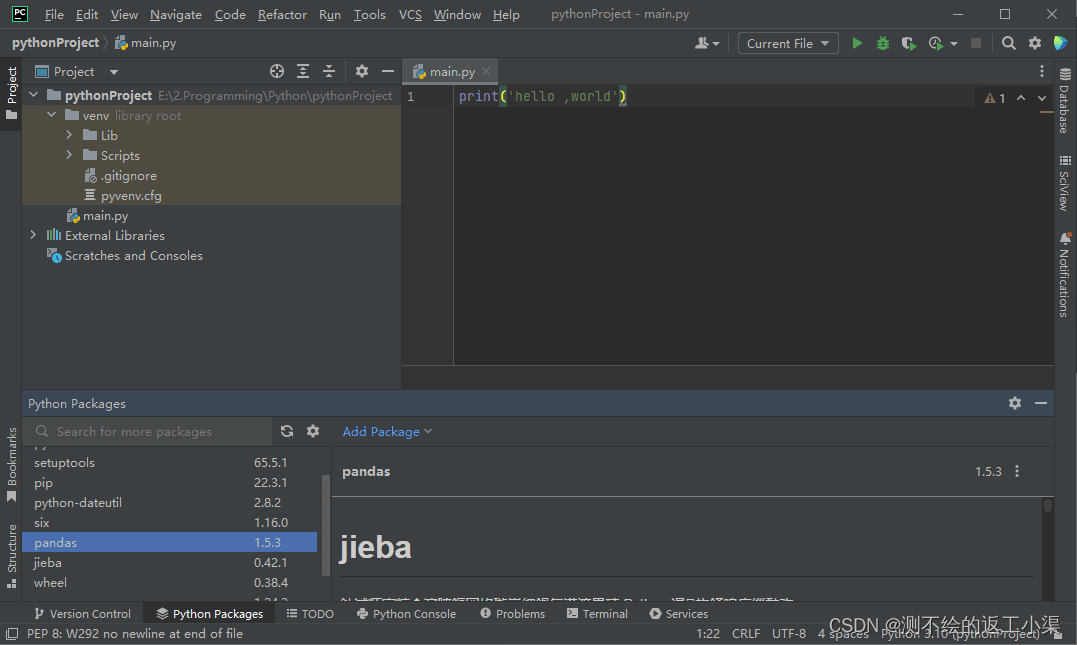This screenshot has width=1077, height=645.
Task: Expand all in Project panel
Action: click(303, 71)
